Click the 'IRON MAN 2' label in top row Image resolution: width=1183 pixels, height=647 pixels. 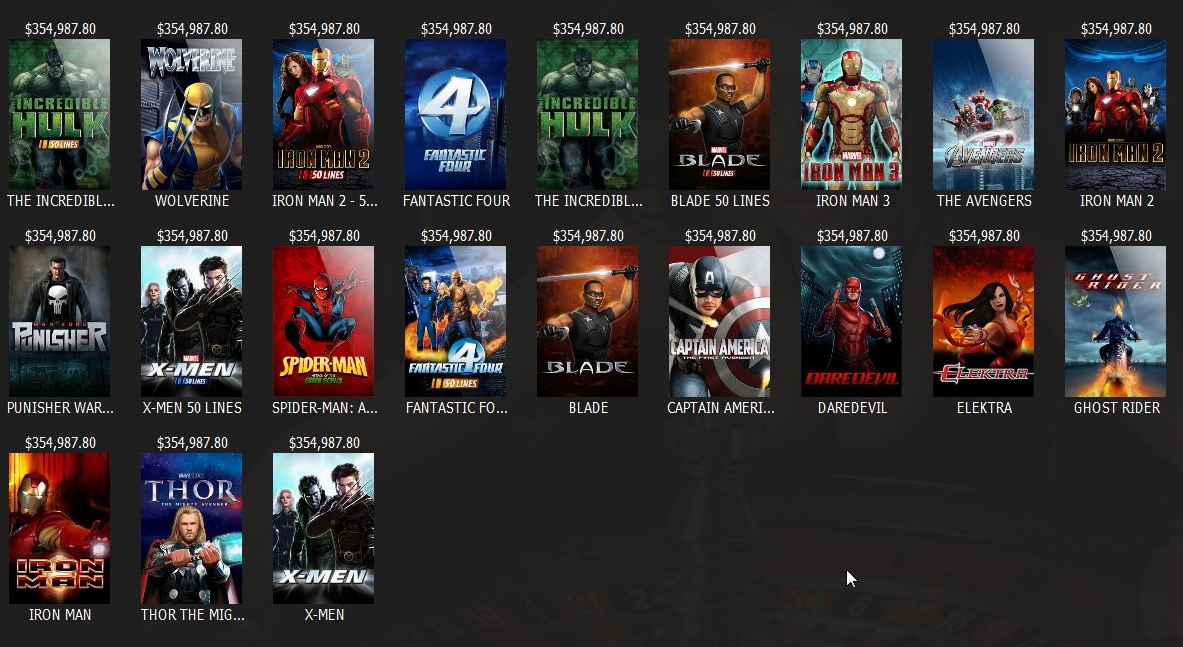coord(1117,201)
